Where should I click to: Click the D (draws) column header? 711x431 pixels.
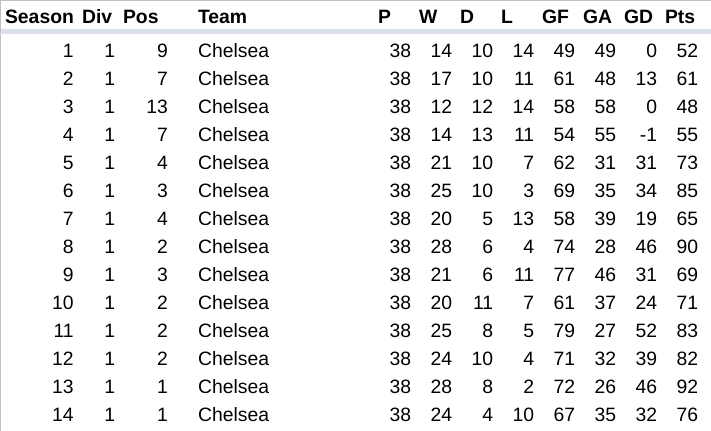pyautogui.click(x=467, y=17)
